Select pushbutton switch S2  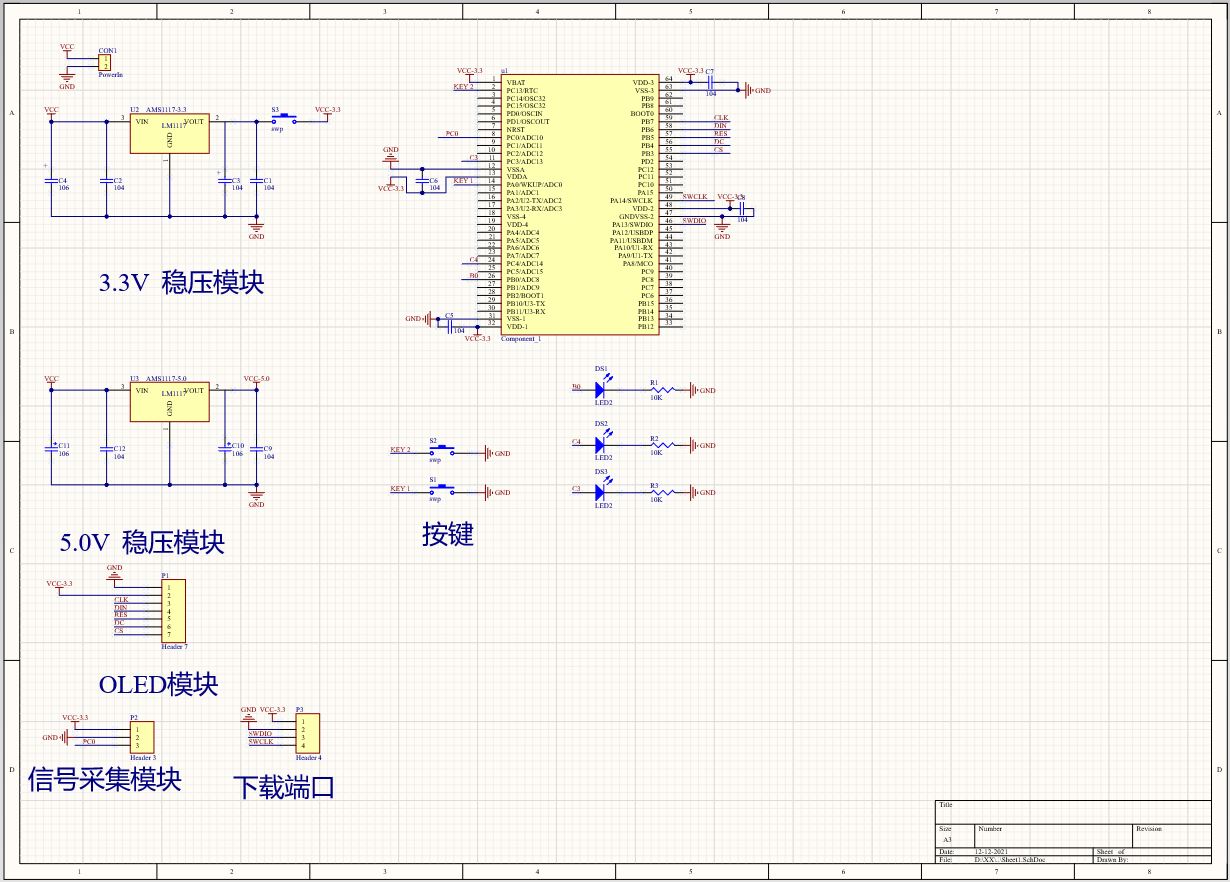click(x=441, y=451)
